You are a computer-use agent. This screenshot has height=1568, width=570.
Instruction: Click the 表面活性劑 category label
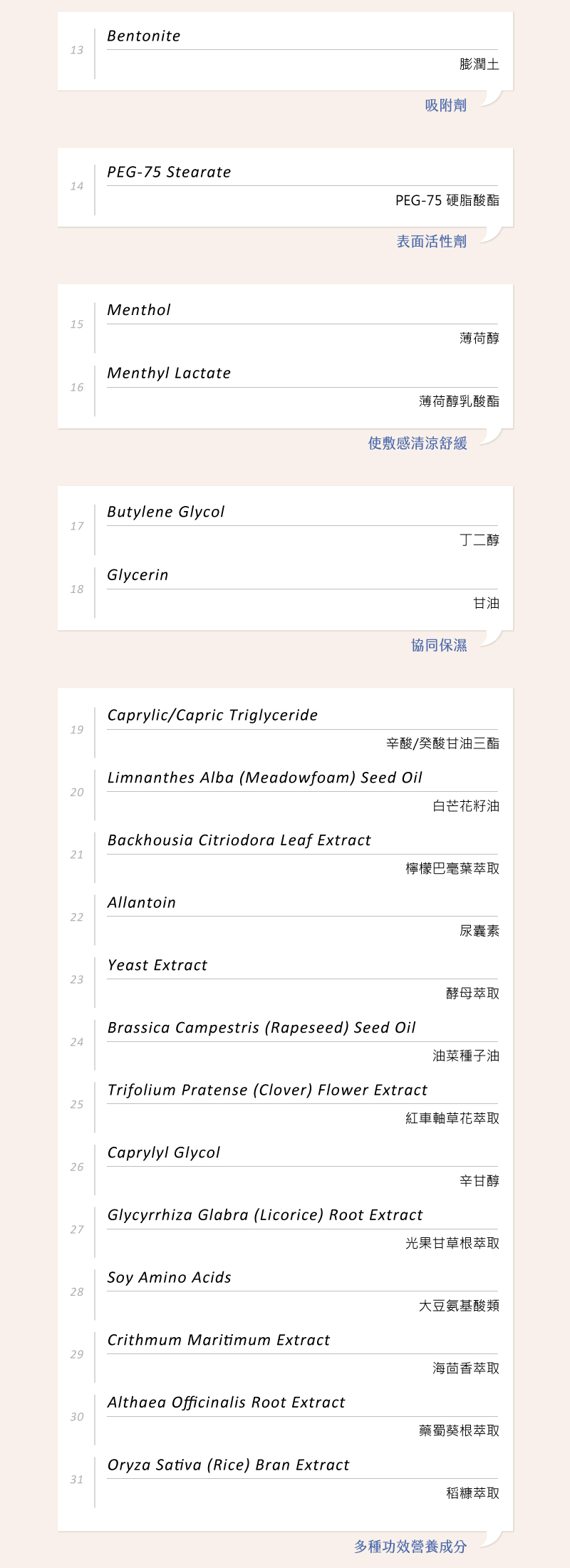point(431,242)
